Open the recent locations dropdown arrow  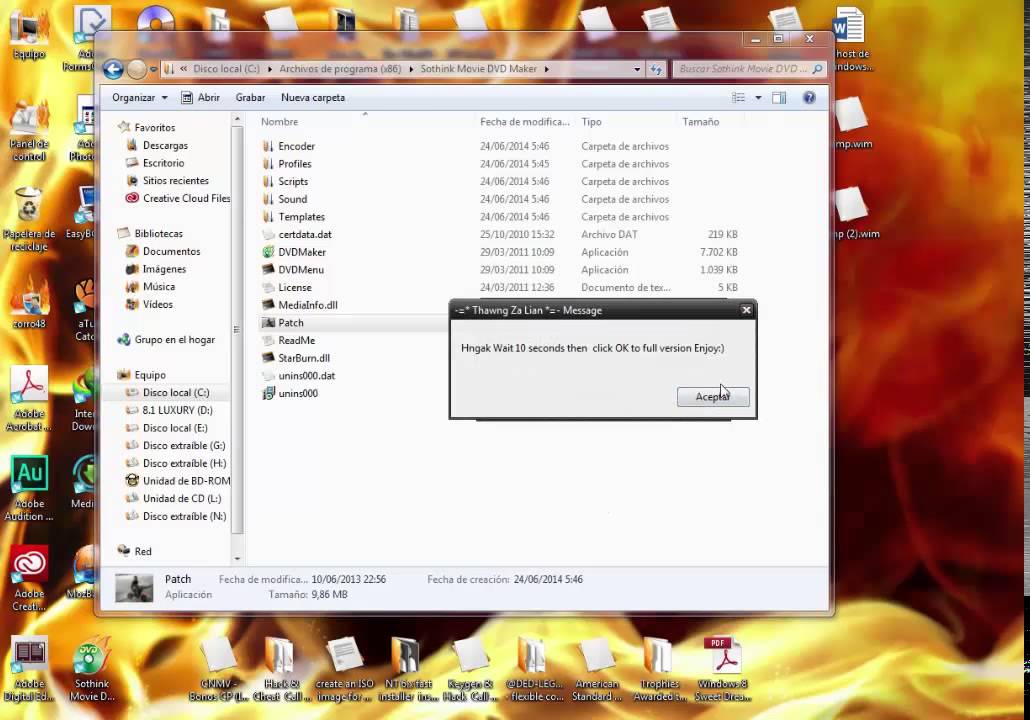point(154,69)
